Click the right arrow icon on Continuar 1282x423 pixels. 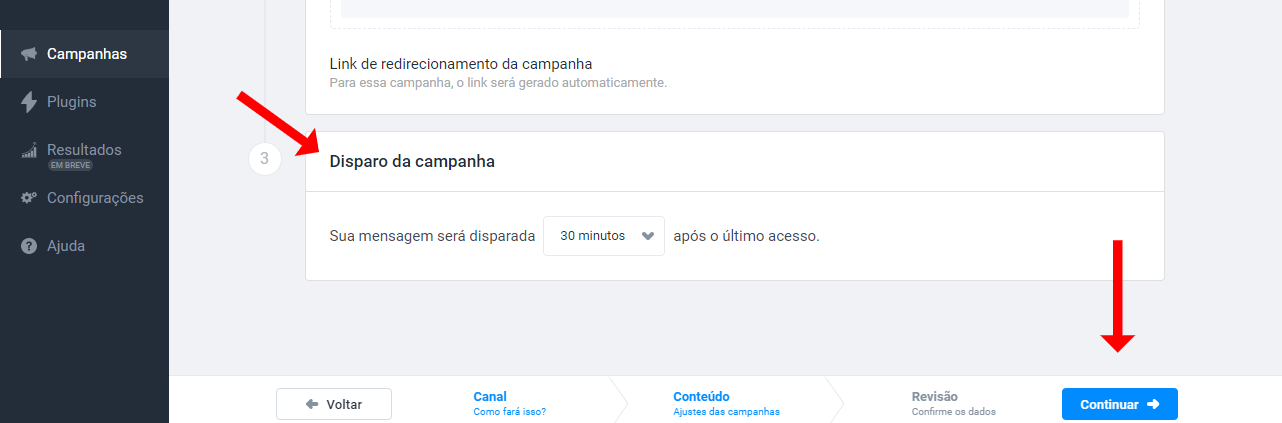(1152, 404)
